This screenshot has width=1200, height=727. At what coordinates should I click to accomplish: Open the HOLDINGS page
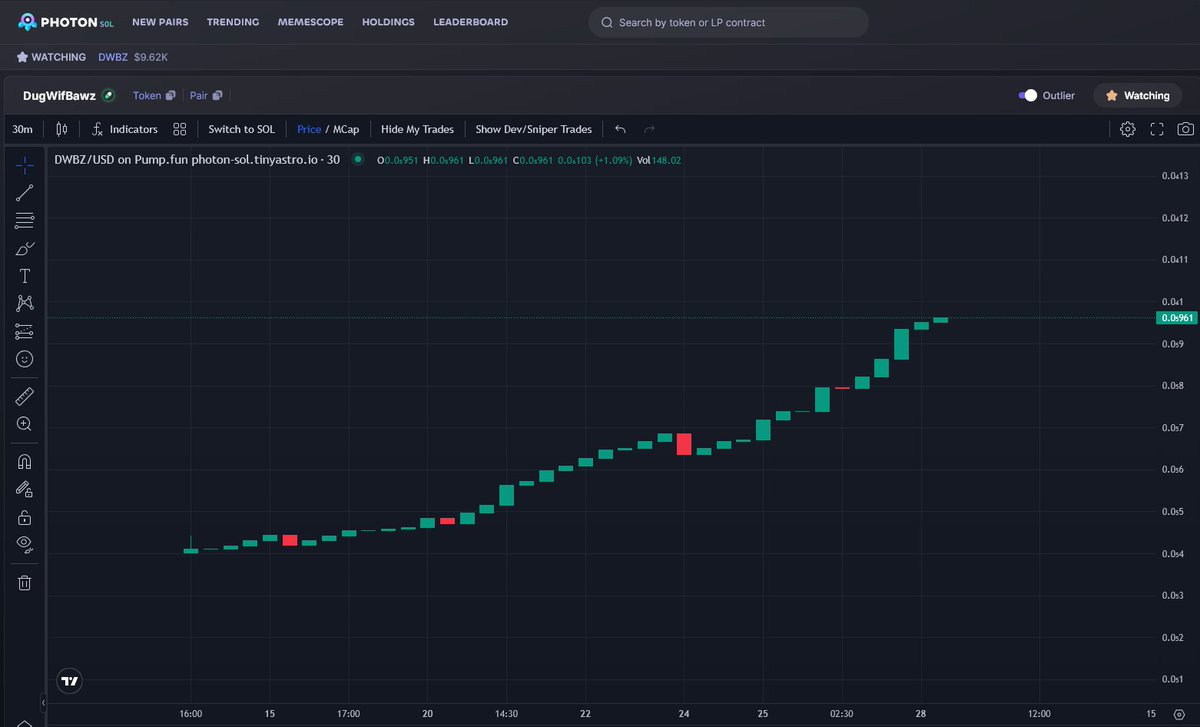point(388,22)
